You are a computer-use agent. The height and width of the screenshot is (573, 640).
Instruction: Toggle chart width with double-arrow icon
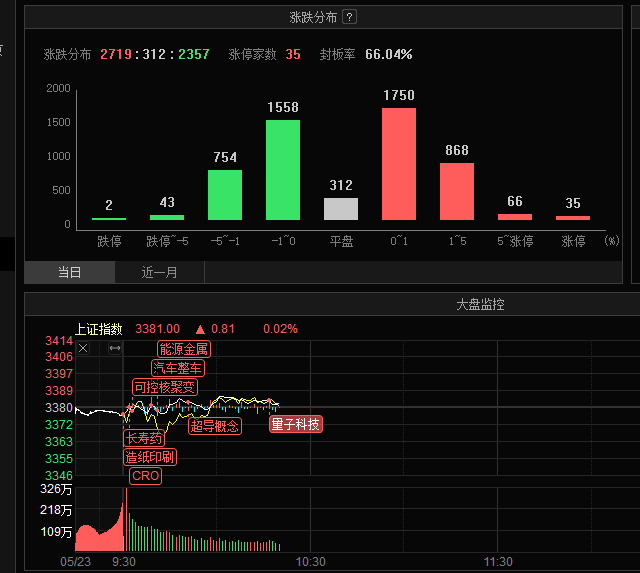(115, 348)
